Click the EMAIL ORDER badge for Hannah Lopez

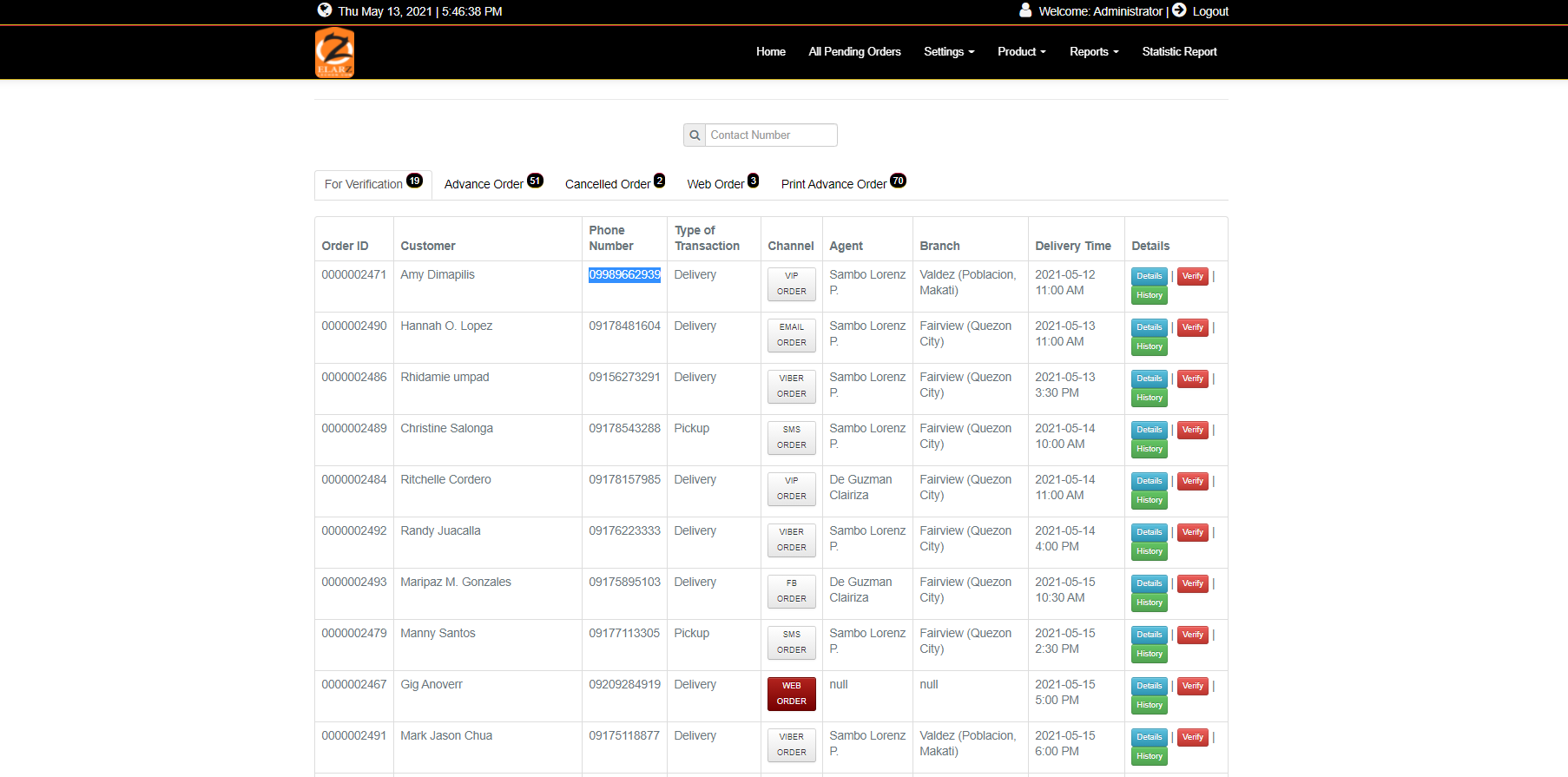click(x=791, y=335)
